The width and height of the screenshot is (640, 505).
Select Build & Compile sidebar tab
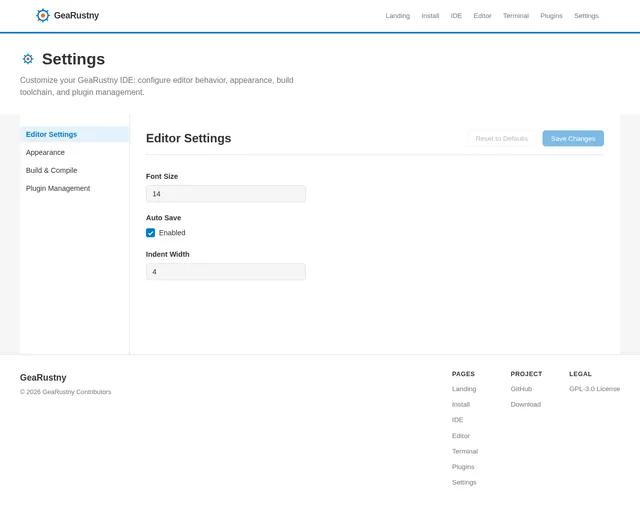click(75, 170)
